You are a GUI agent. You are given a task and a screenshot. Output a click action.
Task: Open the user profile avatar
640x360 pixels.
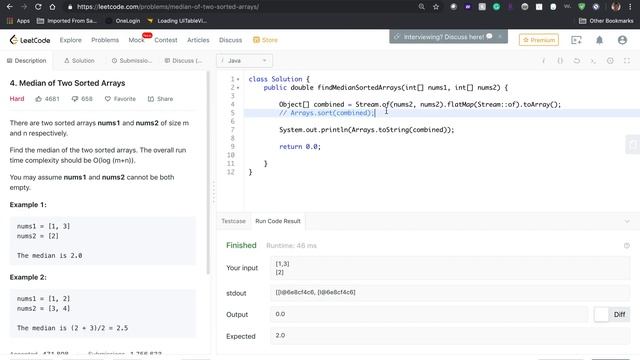(x=622, y=40)
